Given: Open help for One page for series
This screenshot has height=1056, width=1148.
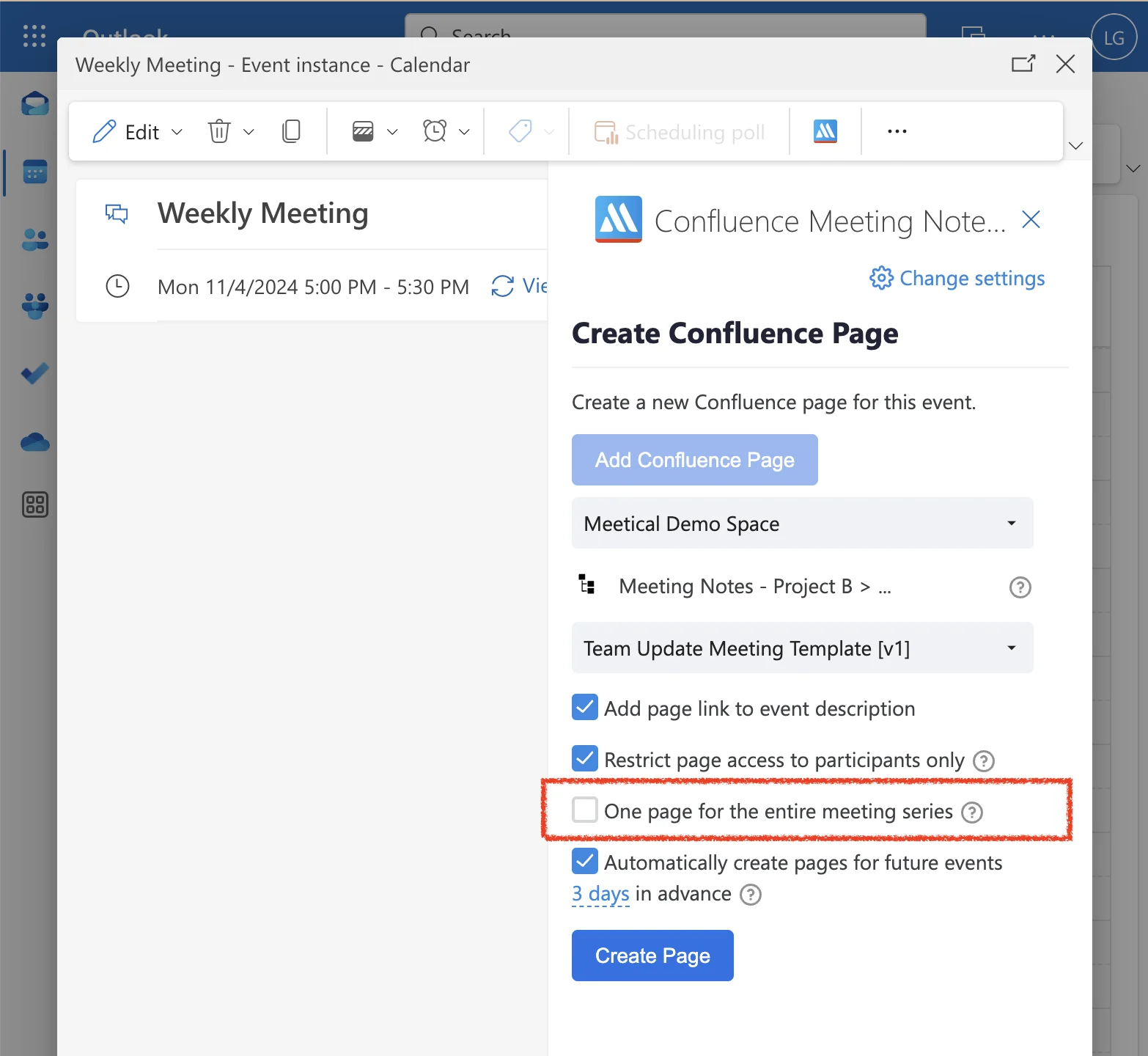Looking at the screenshot, I should 971,813.
